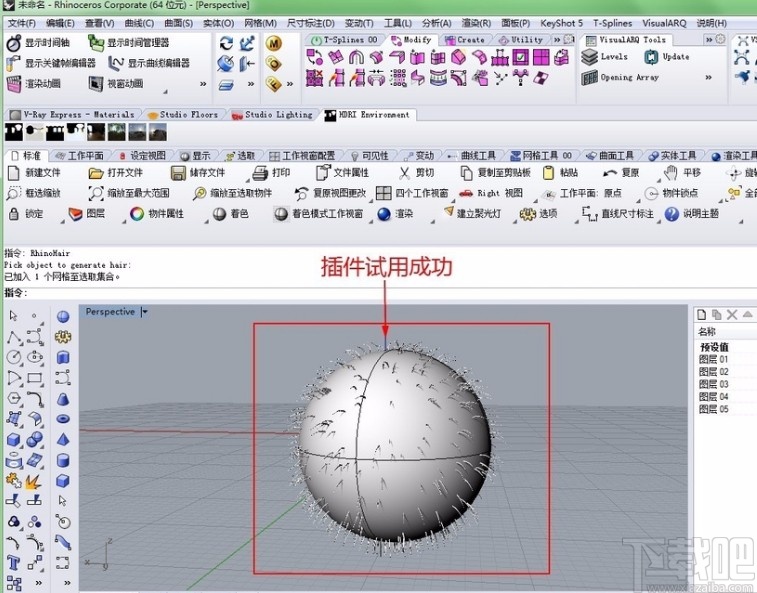Expand VisualARQ Tools overflow chevron
This screenshot has width=757, height=593.
(x=708, y=40)
